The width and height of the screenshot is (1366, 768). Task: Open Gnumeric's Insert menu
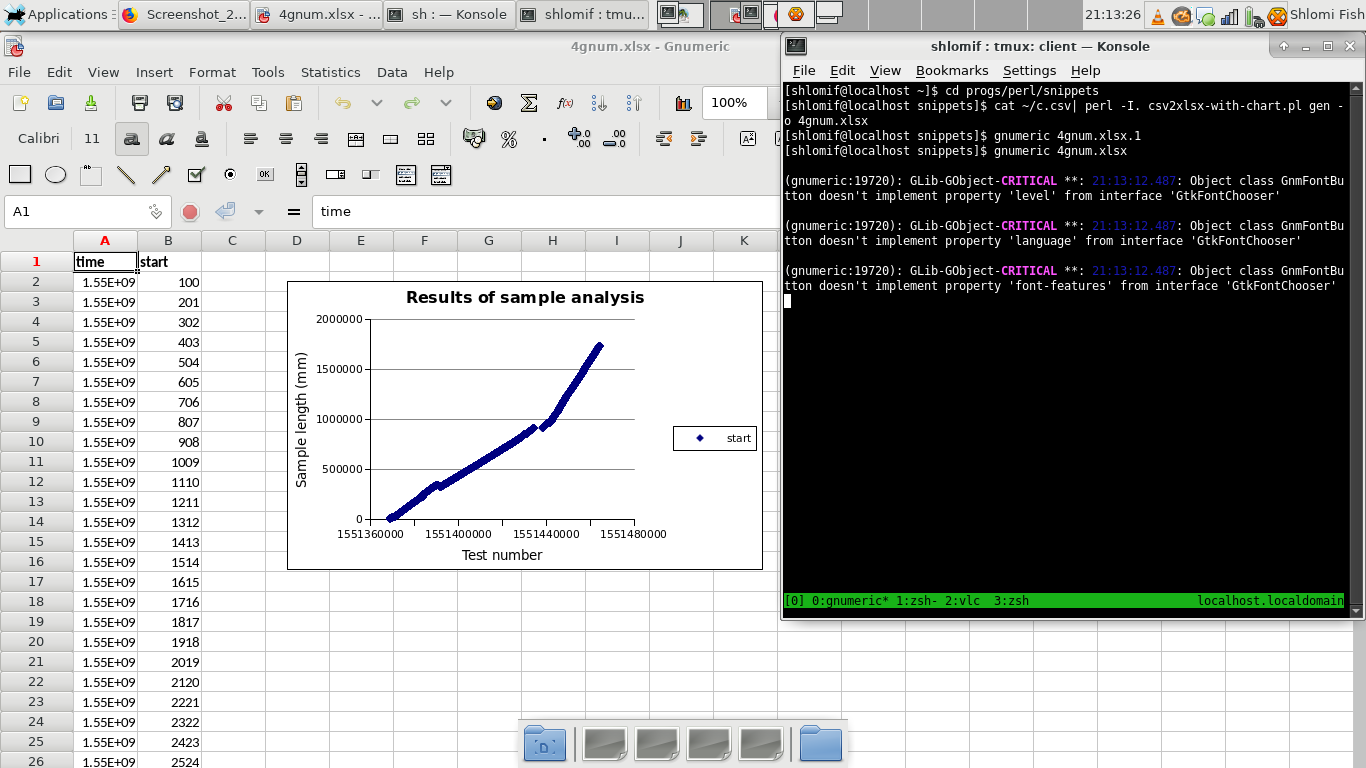[154, 72]
